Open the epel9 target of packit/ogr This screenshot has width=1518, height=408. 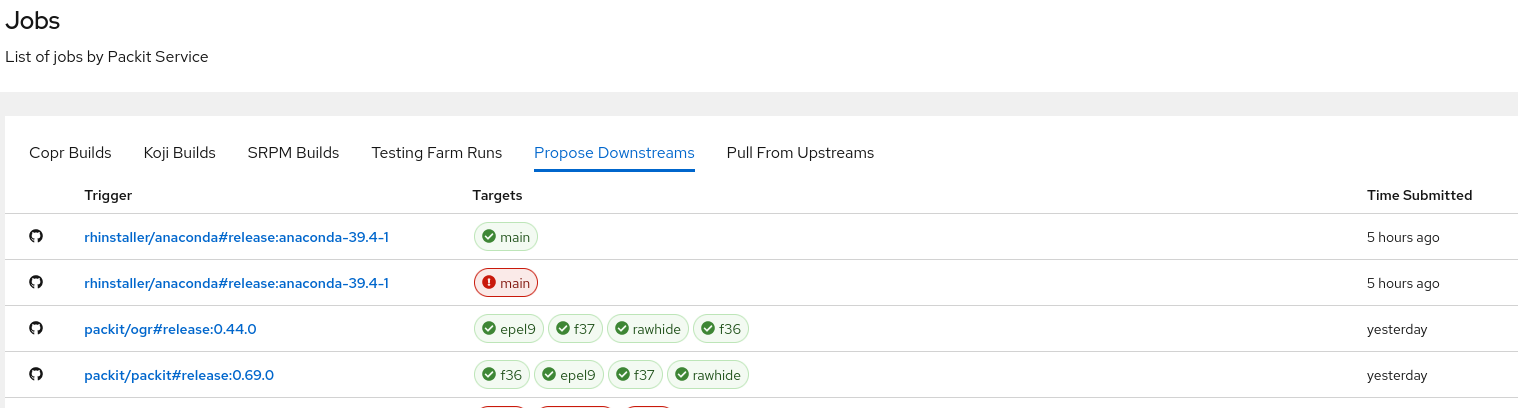[x=508, y=329]
